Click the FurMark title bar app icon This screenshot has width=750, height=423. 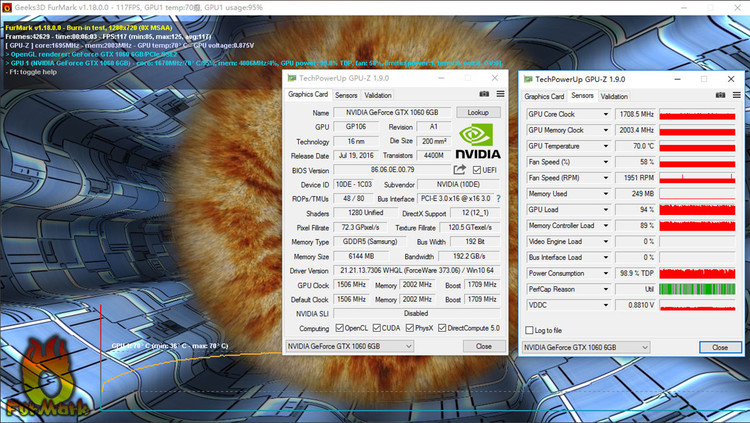pos(6,7)
